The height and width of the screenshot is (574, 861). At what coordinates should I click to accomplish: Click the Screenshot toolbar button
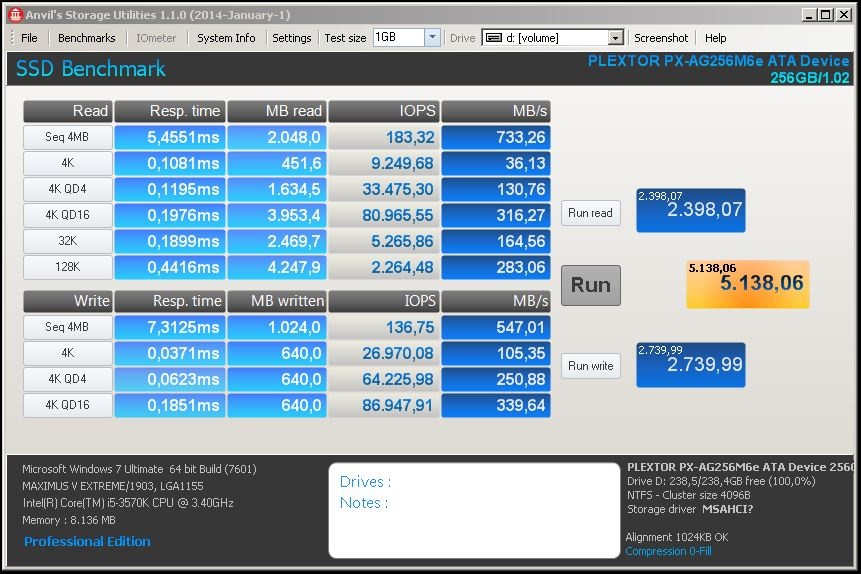(661, 38)
